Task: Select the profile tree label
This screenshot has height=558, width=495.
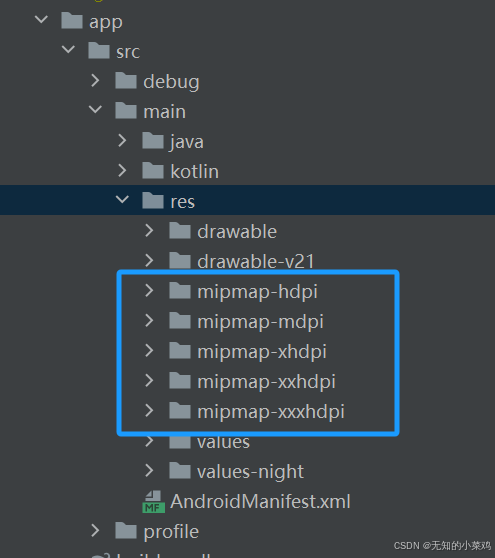Action: click(x=171, y=532)
